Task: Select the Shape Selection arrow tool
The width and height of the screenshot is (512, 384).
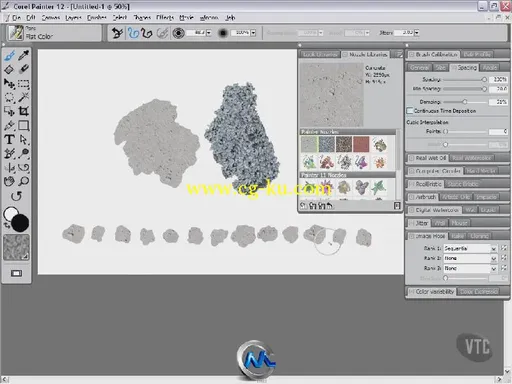Action: point(23,139)
